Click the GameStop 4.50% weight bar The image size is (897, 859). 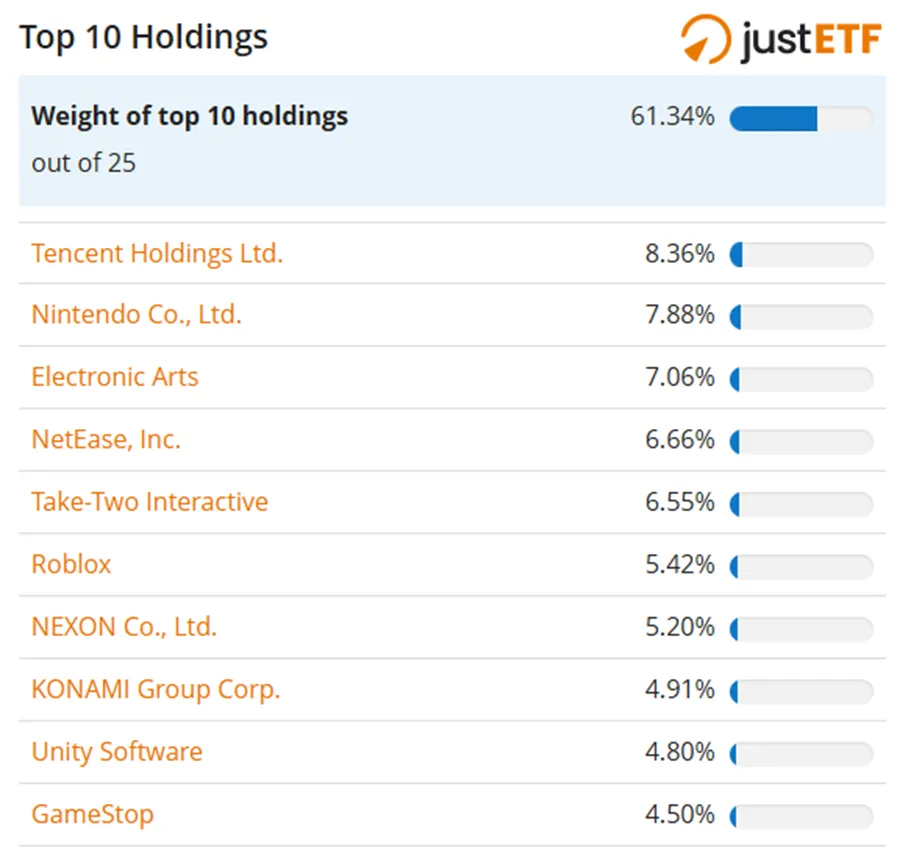point(801,816)
